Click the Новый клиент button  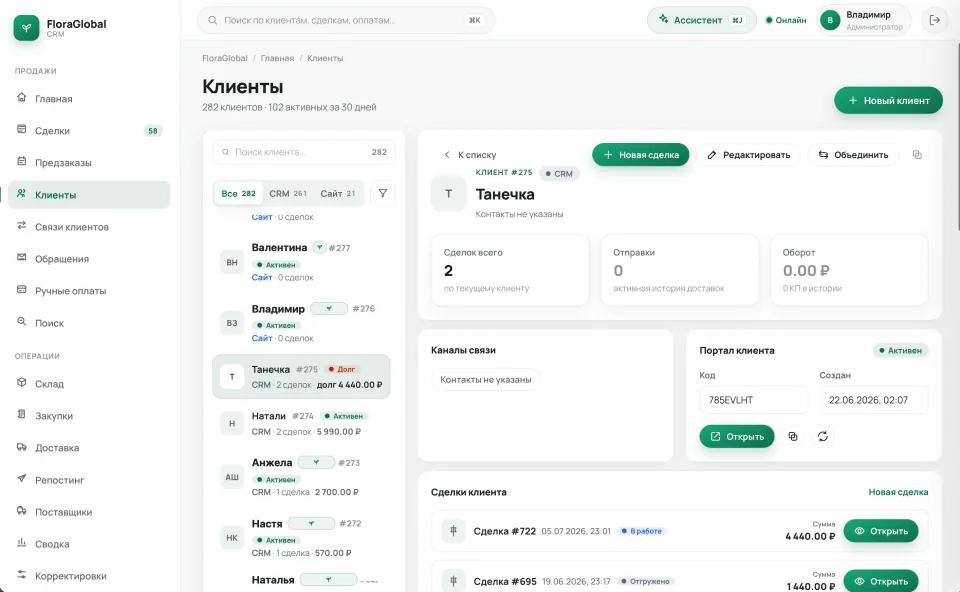[888, 100]
